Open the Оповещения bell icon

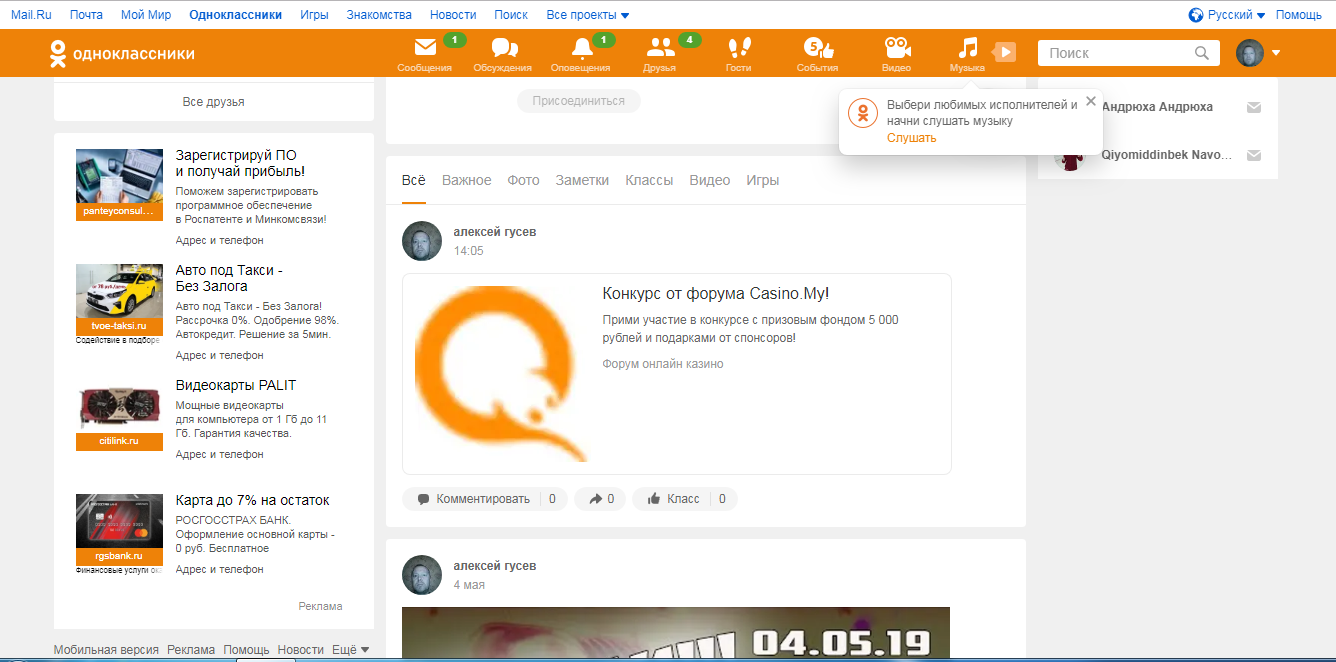(581, 54)
